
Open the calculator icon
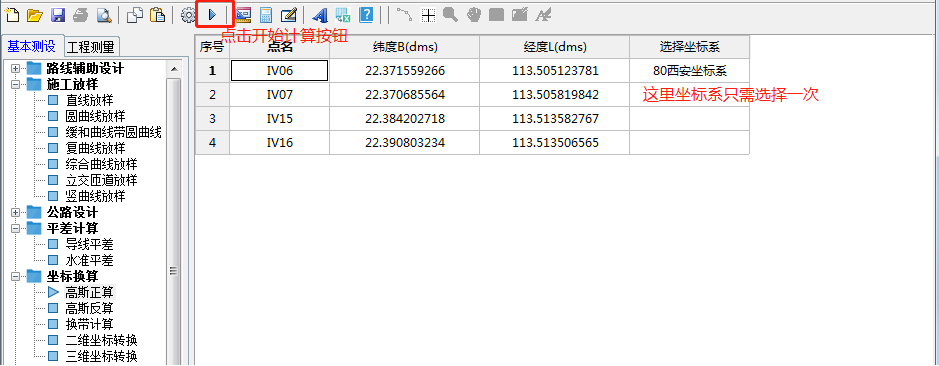pos(266,15)
